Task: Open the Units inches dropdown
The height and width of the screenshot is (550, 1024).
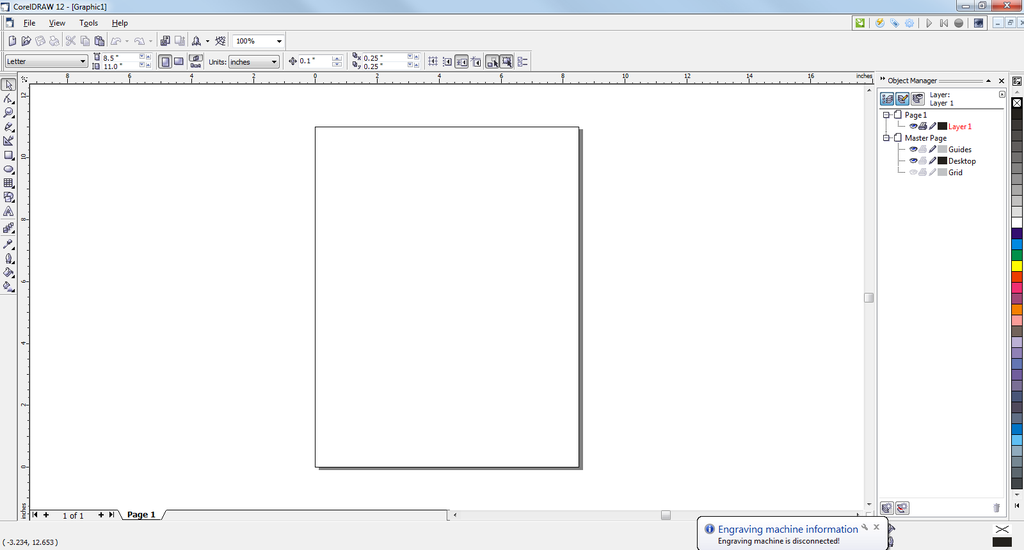Action: (x=274, y=62)
